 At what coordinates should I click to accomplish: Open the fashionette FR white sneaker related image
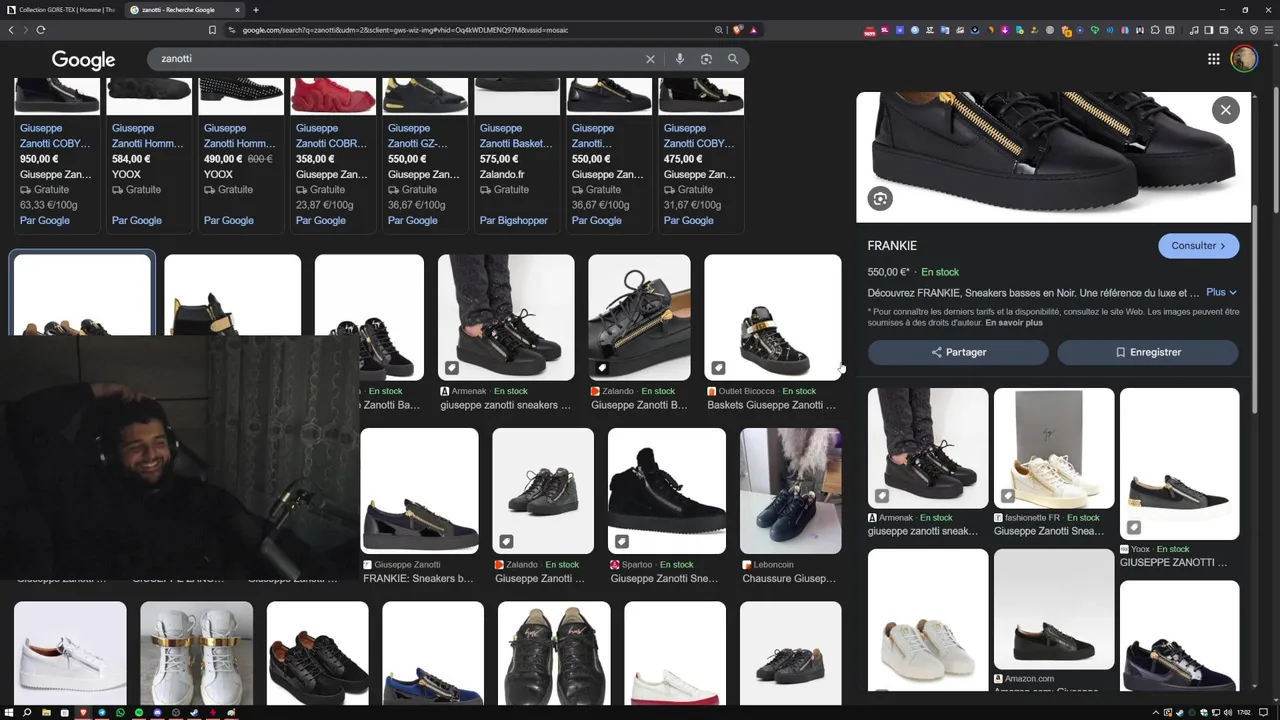[x=1054, y=449]
